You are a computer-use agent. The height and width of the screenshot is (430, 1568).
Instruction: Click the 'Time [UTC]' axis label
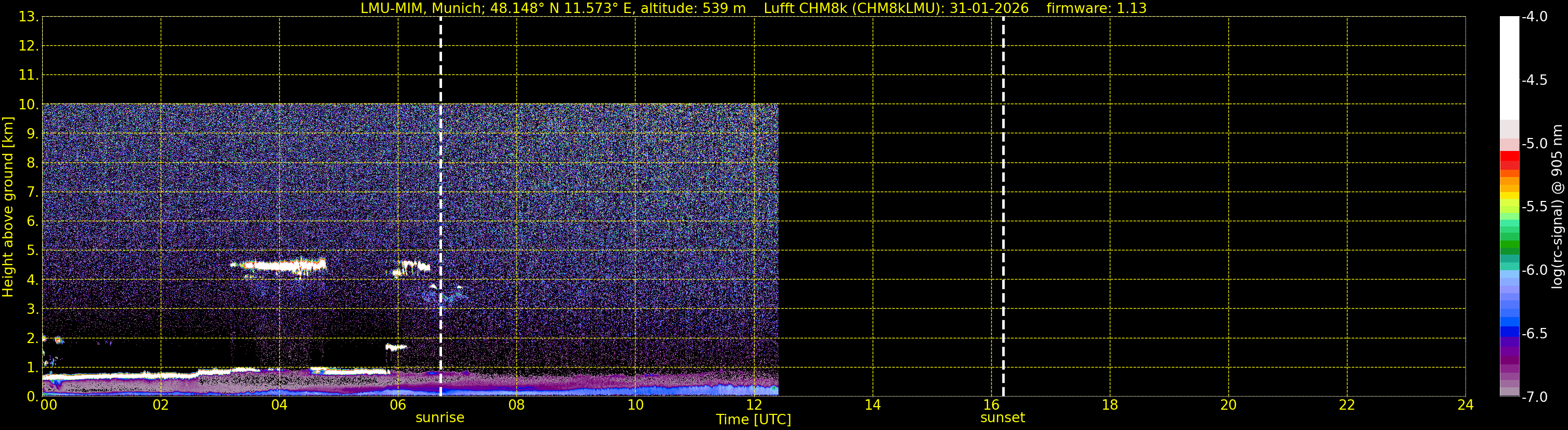click(754, 420)
